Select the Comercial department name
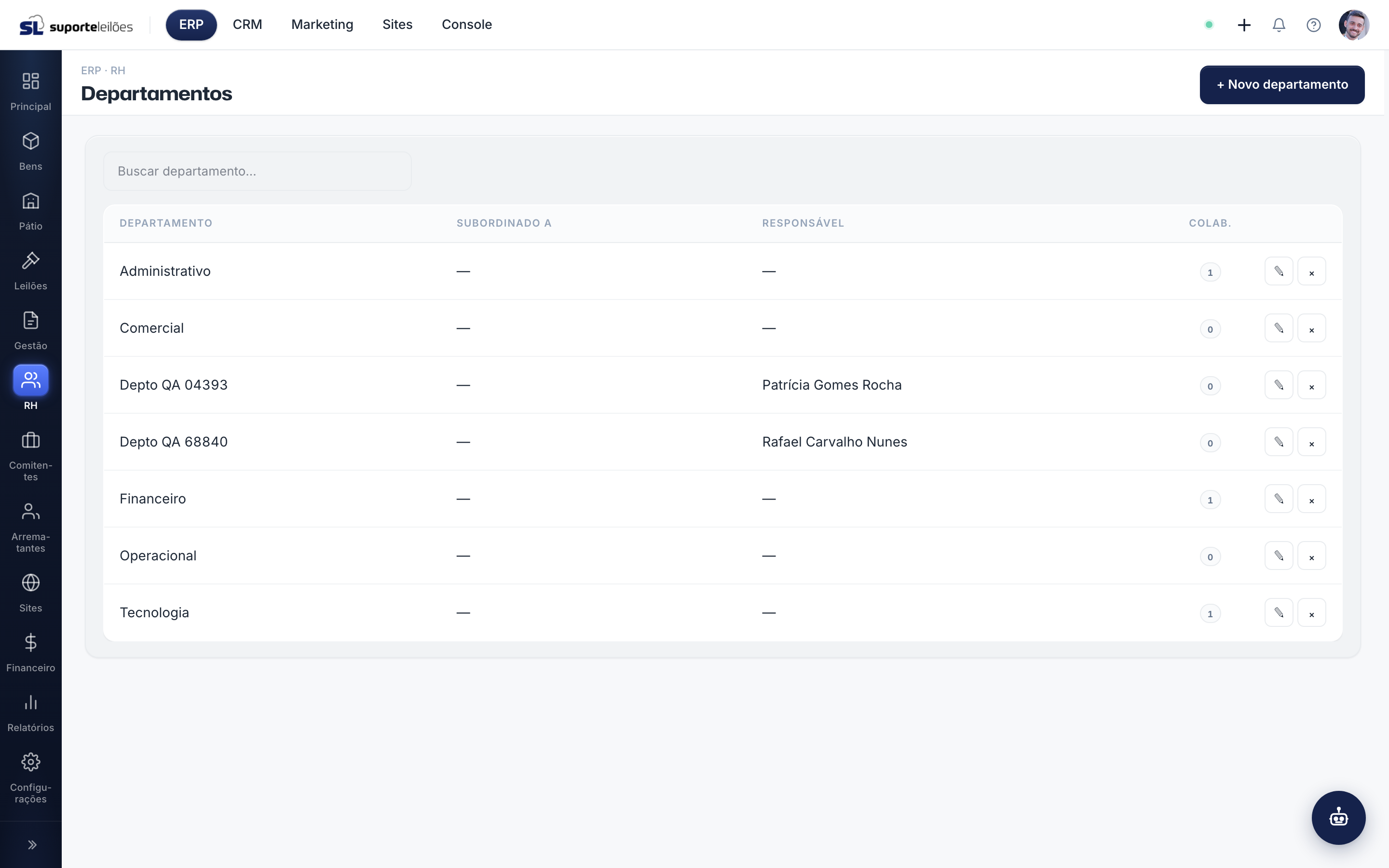This screenshot has height=868, width=1389. (x=151, y=328)
